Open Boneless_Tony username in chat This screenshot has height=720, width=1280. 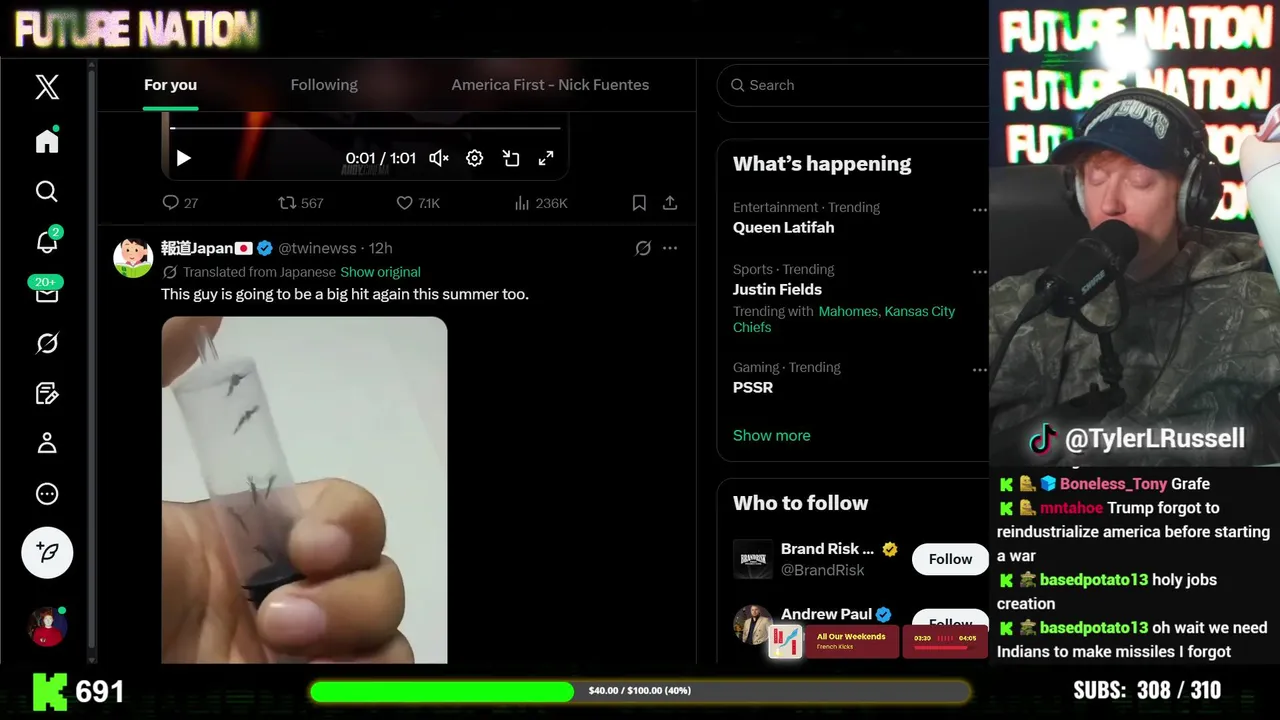1113,484
